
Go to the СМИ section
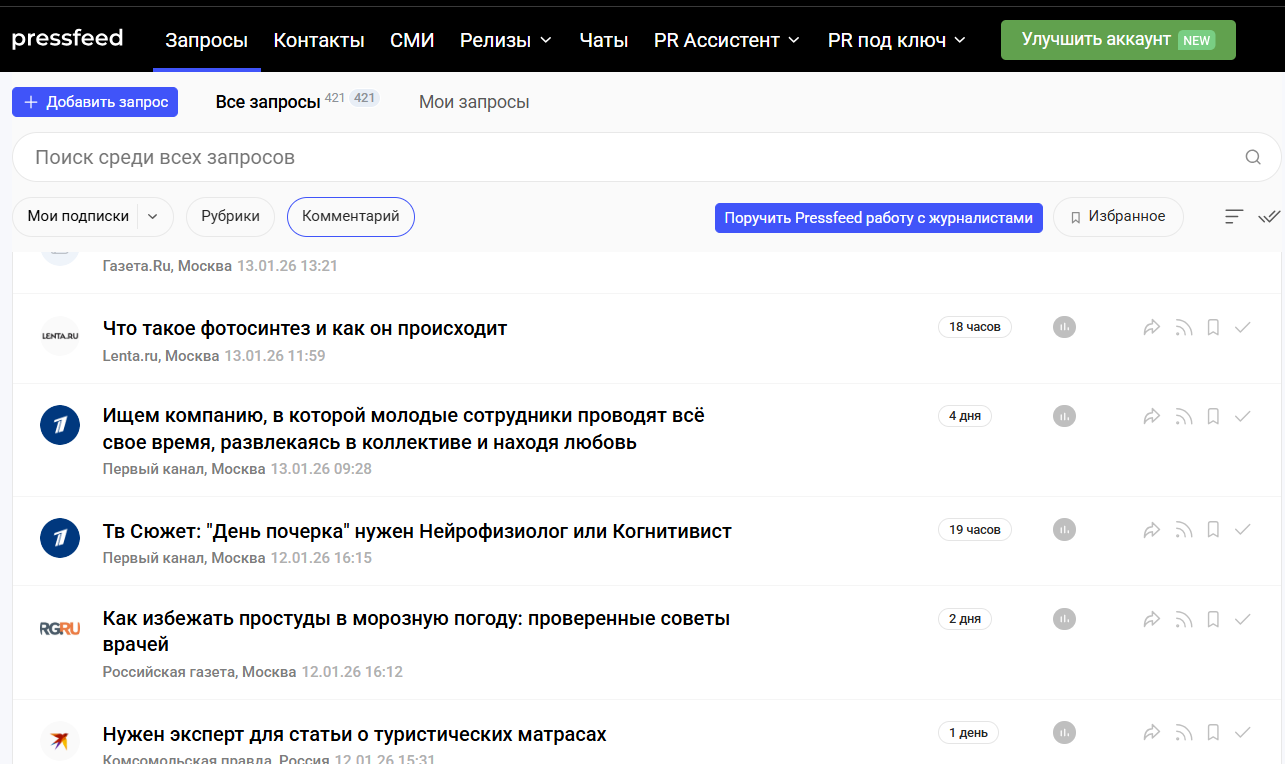[412, 40]
